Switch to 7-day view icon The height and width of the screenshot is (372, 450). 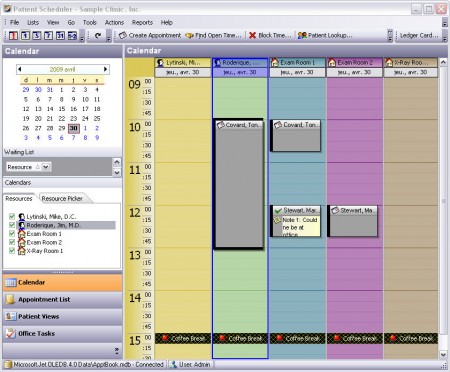coord(49,35)
